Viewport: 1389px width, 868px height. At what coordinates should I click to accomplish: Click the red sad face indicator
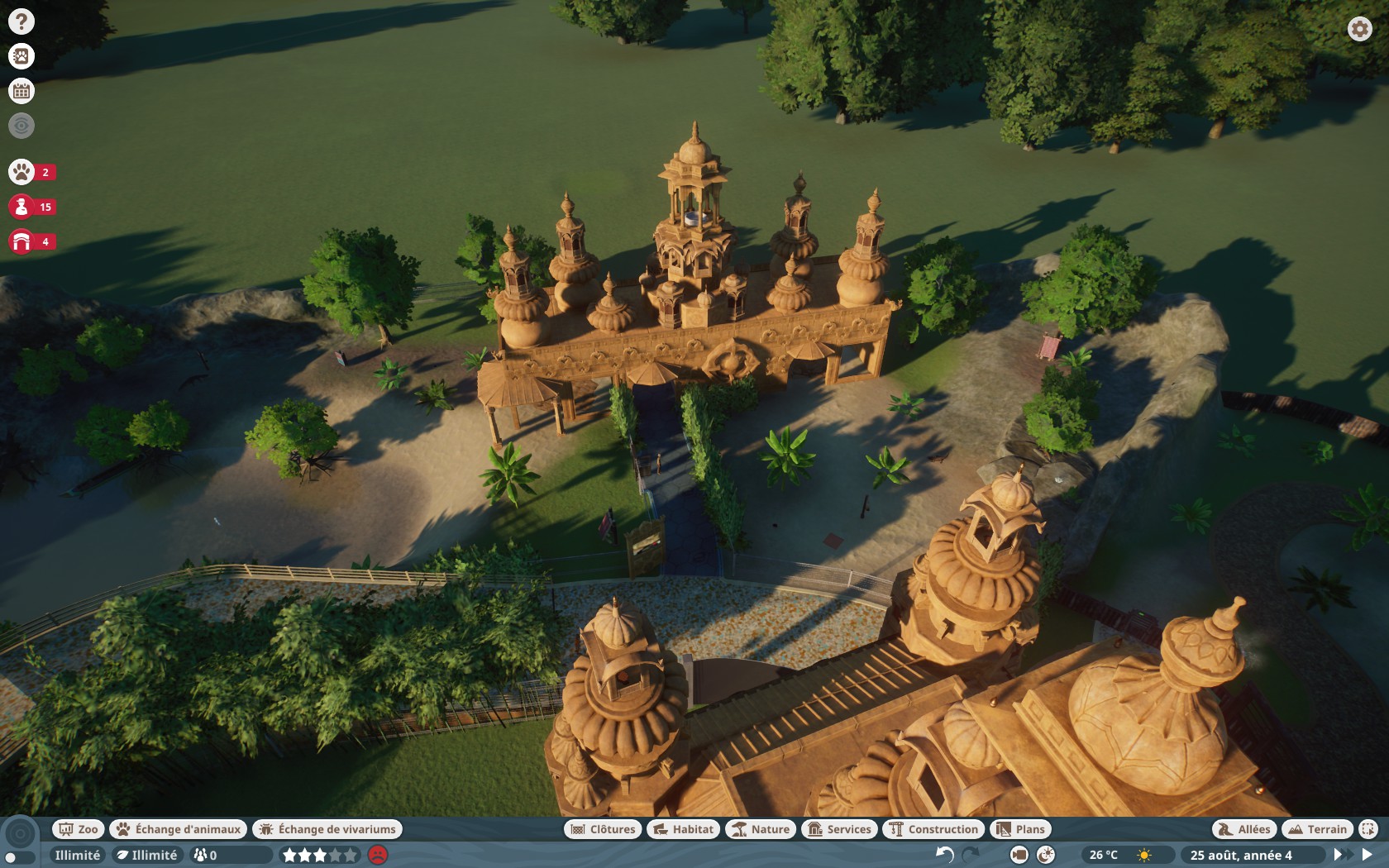378,855
